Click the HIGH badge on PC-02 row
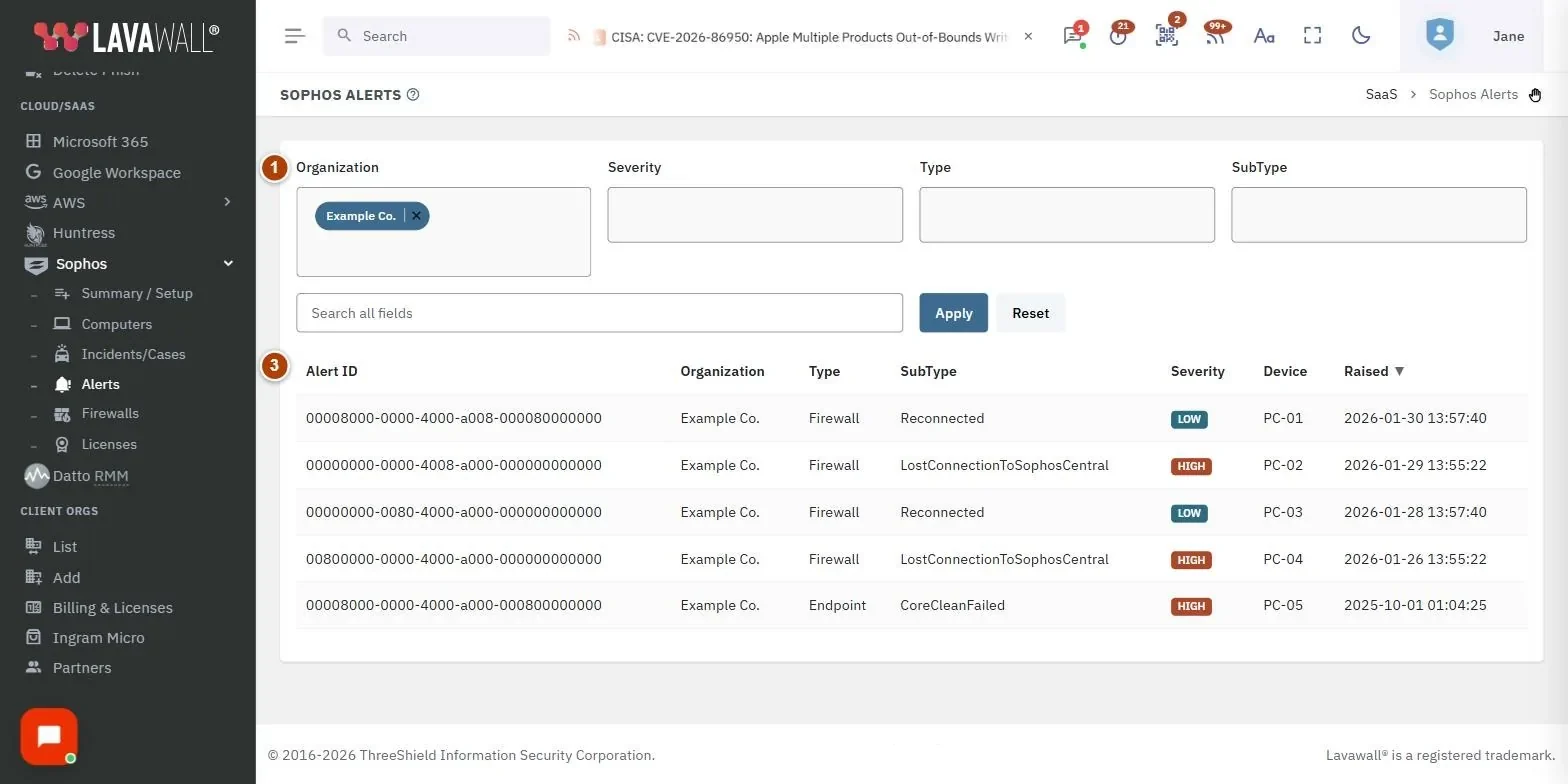 (1191, 466)
